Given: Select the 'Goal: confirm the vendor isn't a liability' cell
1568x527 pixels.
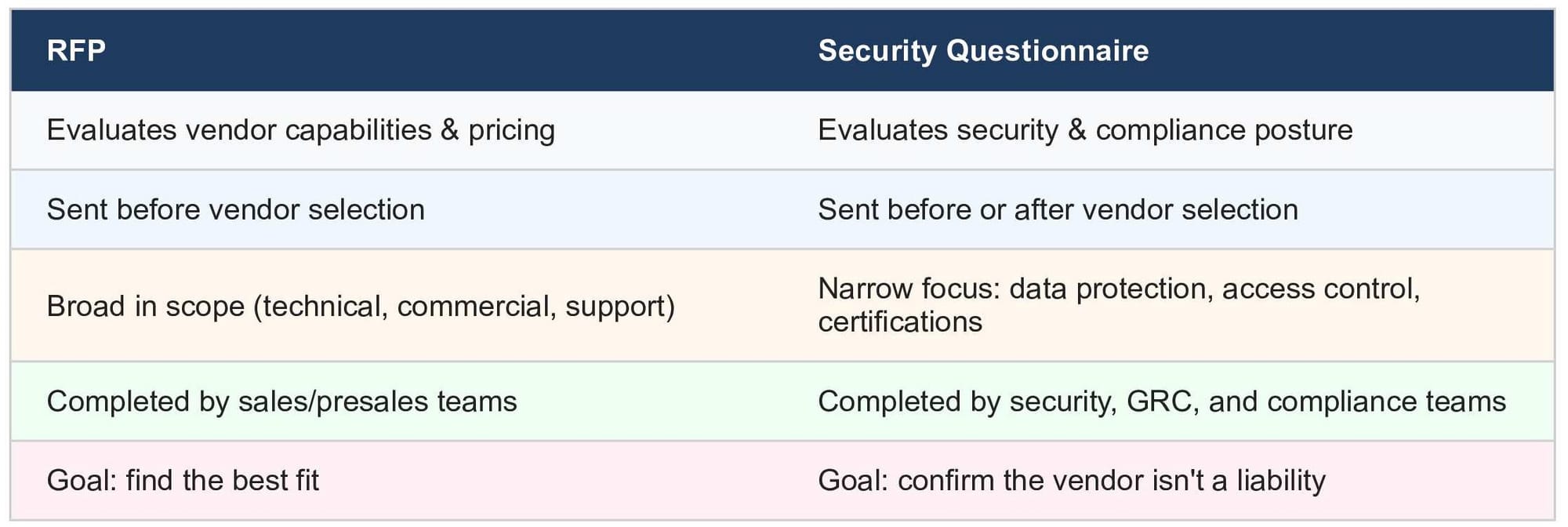Looking at the screenshot, I should pos(1072,481).
